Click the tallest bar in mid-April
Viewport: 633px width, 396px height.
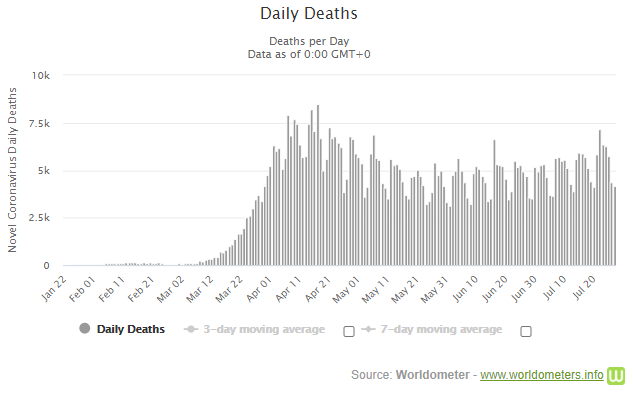318,185
